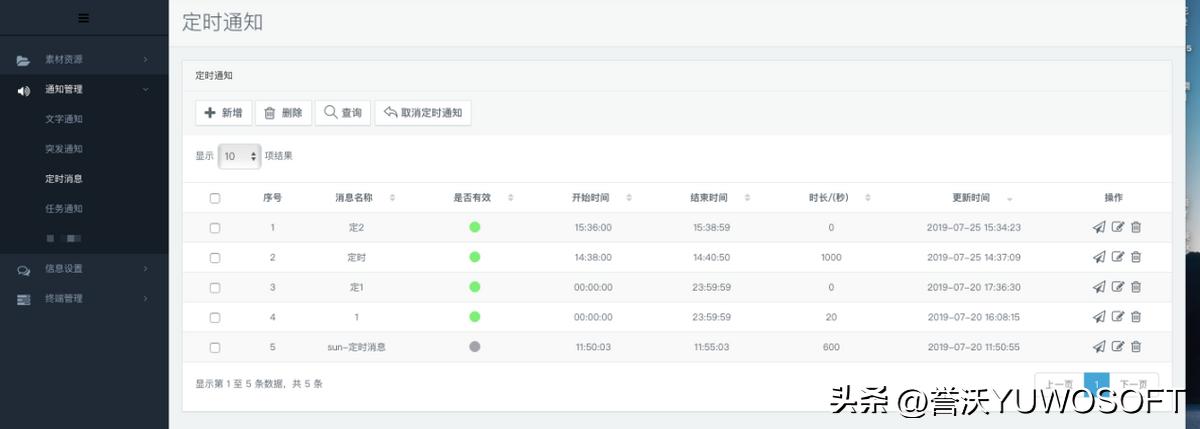Image resolution: width=1200 pixels, height=429 pixels.
Task: Expand the 终端管理 sidebar chevron
Action: tap(145, 298)
